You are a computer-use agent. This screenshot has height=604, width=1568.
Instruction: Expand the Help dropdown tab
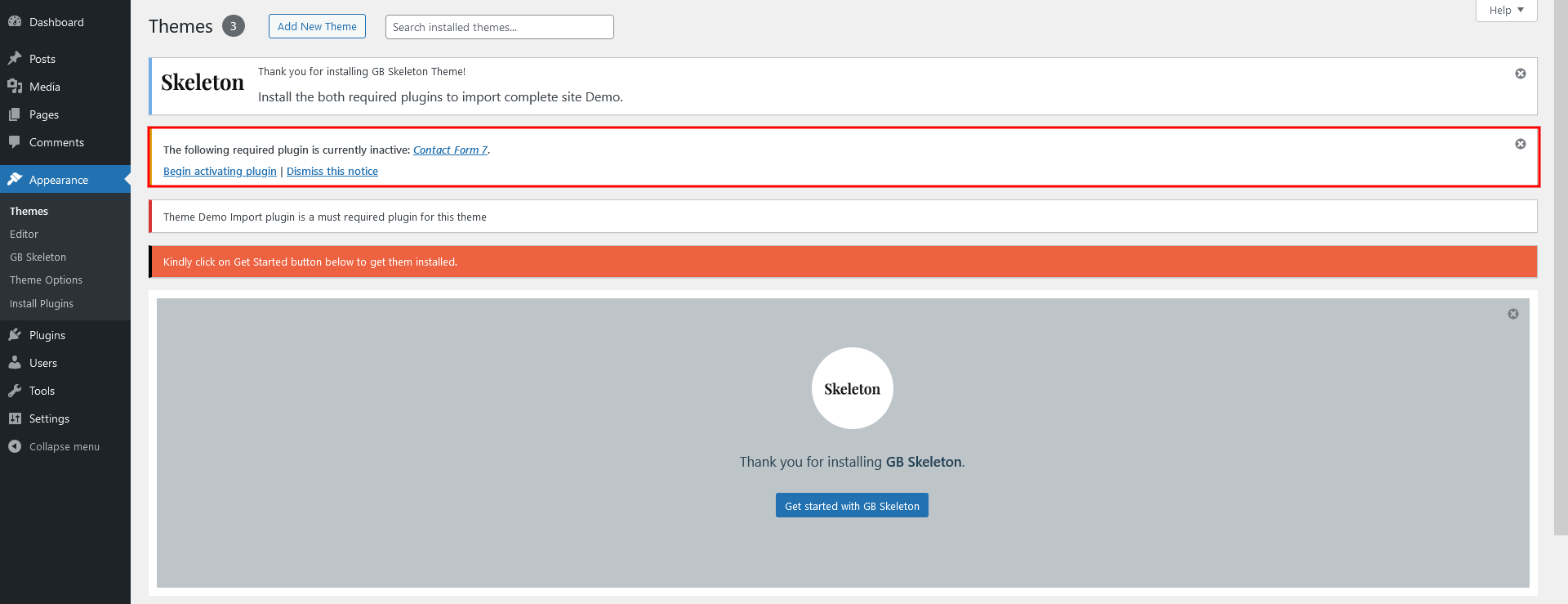(1506, 11)
